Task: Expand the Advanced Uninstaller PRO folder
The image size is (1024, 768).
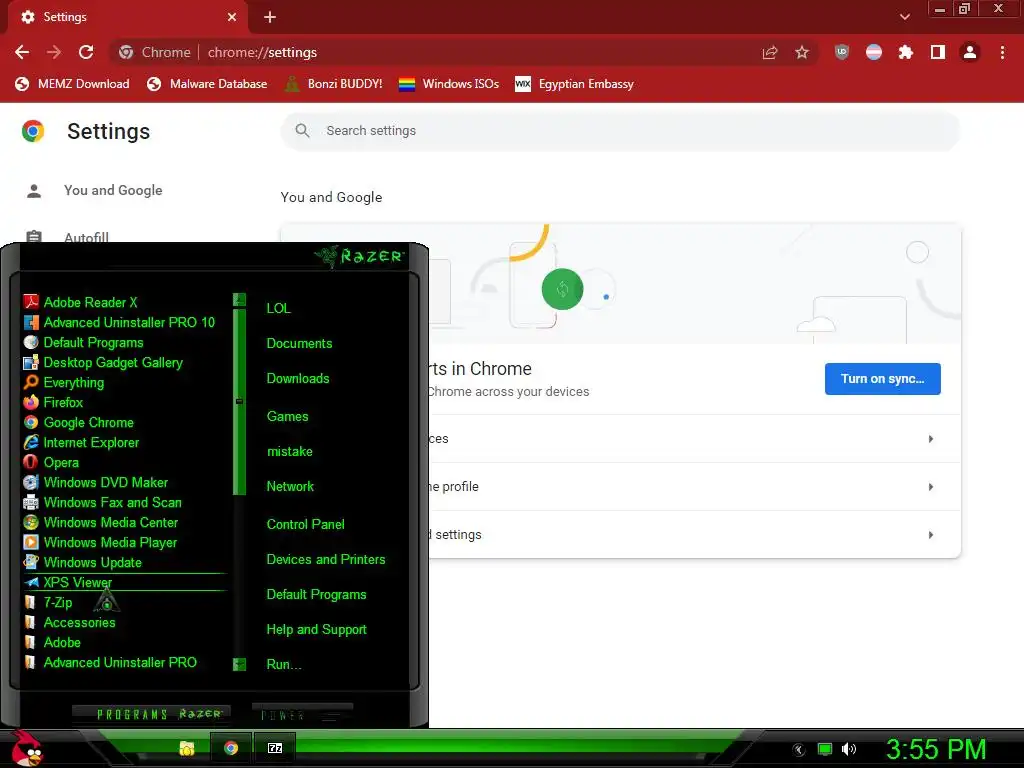Action: (110, 662)
